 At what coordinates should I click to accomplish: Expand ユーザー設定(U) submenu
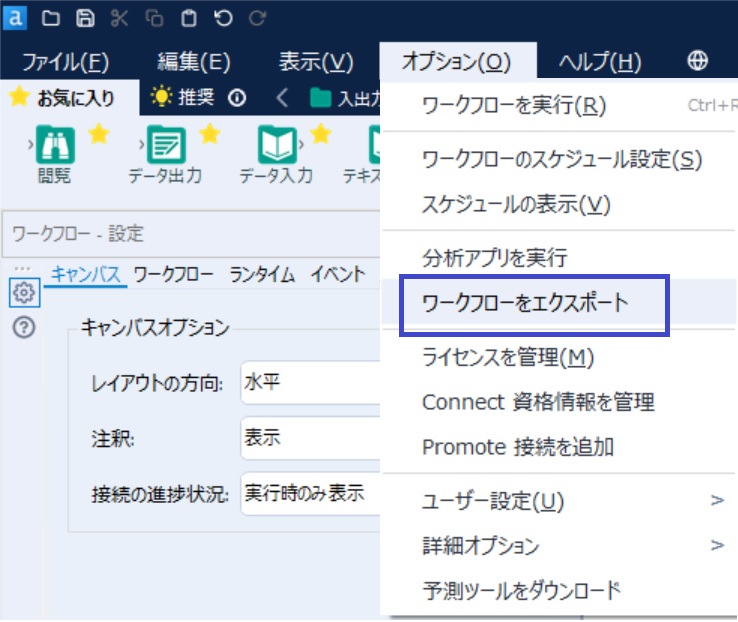click(x=559, y=501)
